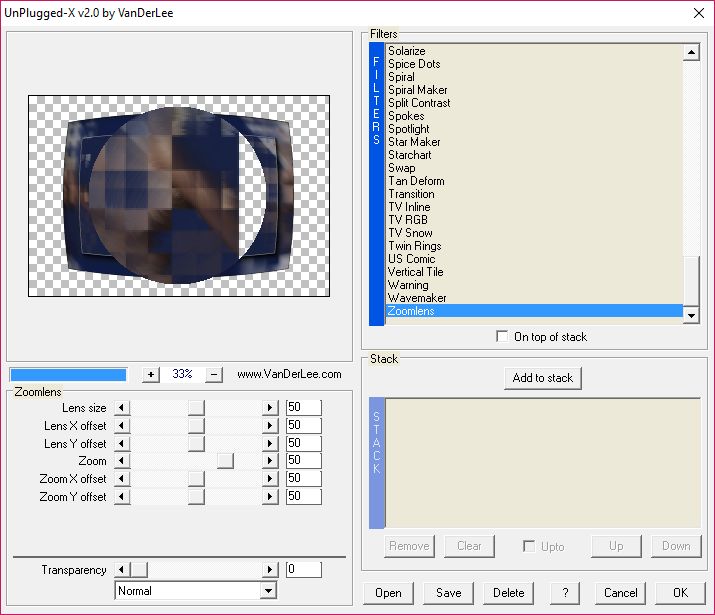Click the zoom in plus button
This screenshot has height=615, width=715.
pos(150,375)
